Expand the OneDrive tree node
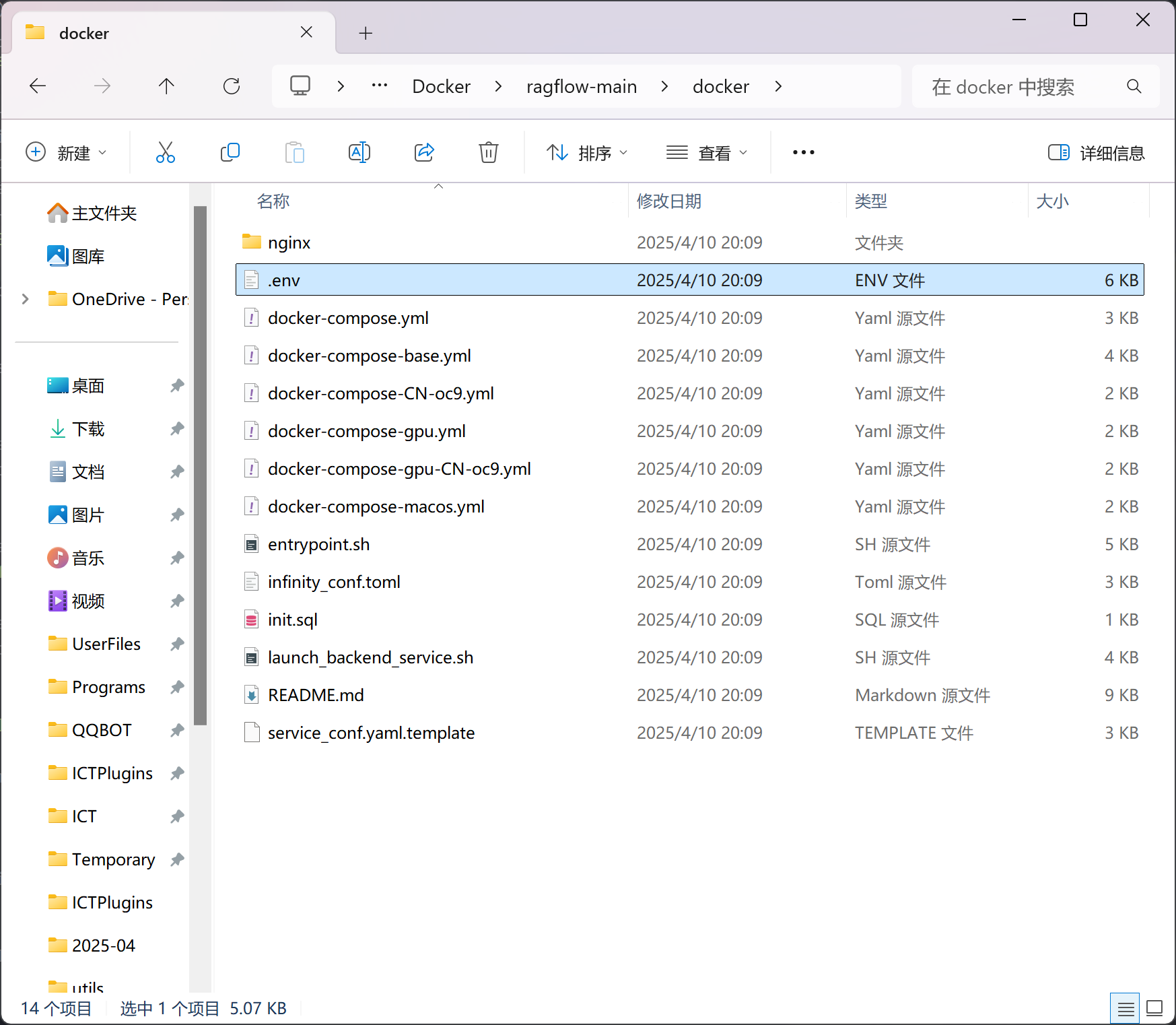 (26, 299)
